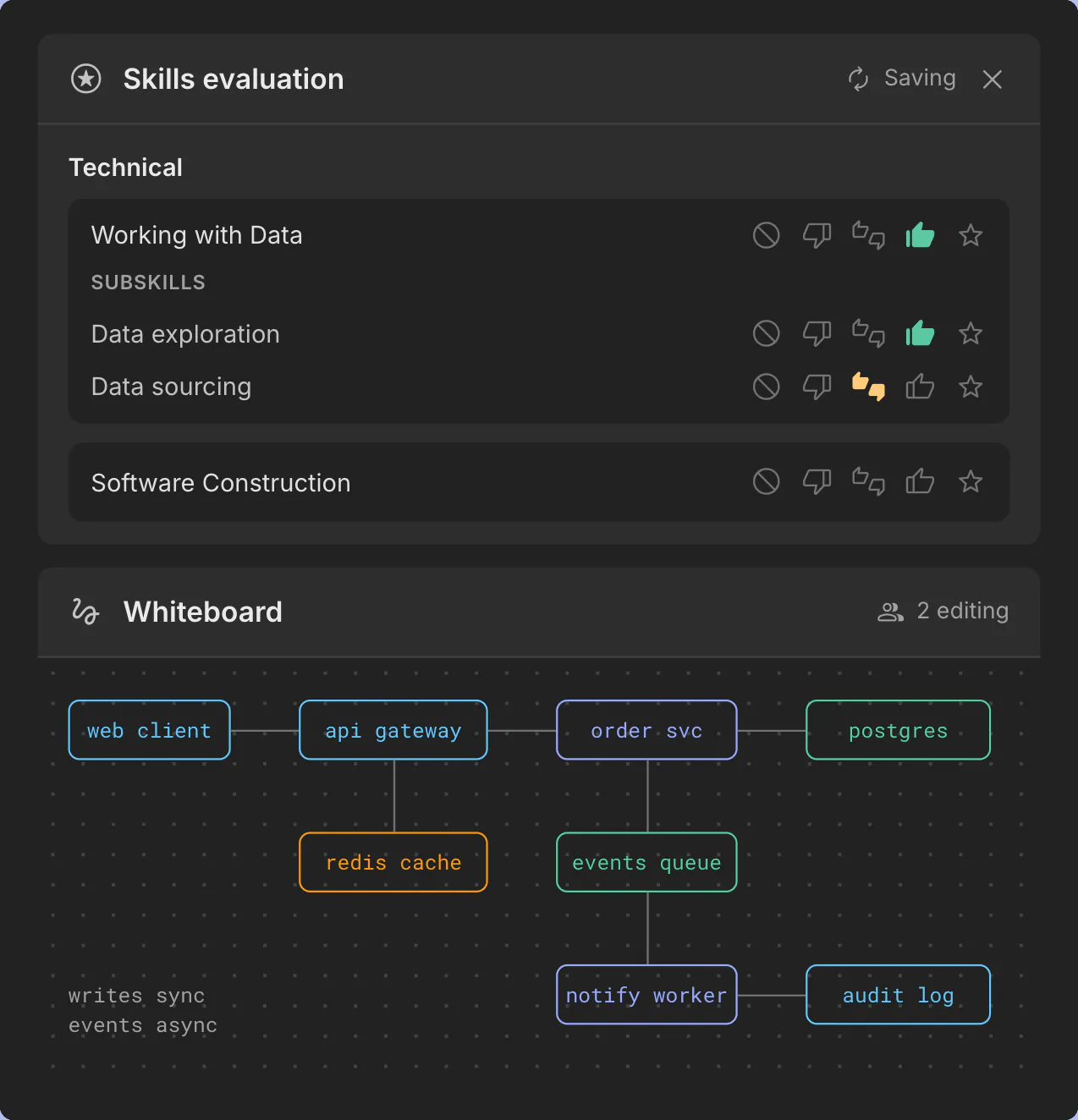Mark Data sourcing as not applicable
1078x1120 pixels.
coord(766,387)
